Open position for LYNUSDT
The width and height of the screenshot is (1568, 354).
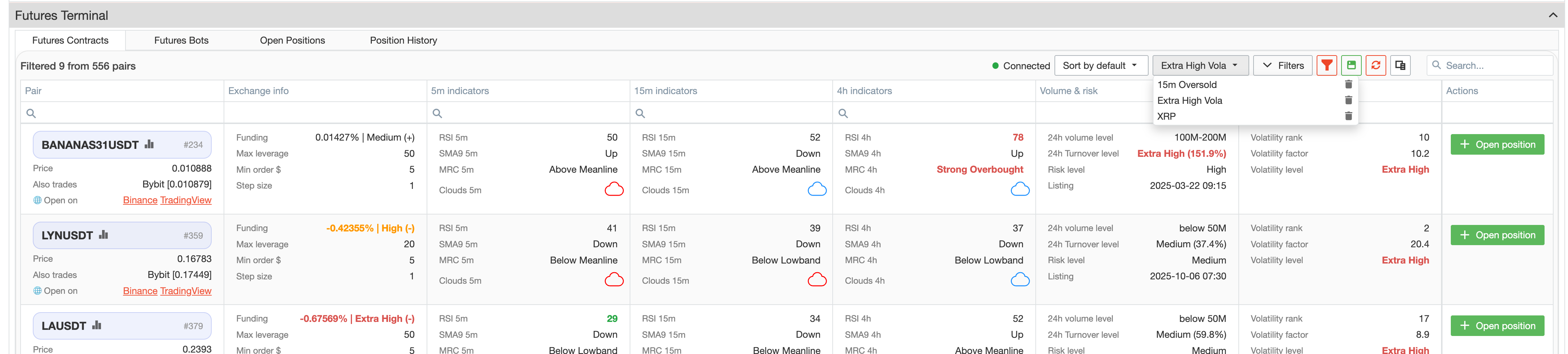tap(1497, 235)
